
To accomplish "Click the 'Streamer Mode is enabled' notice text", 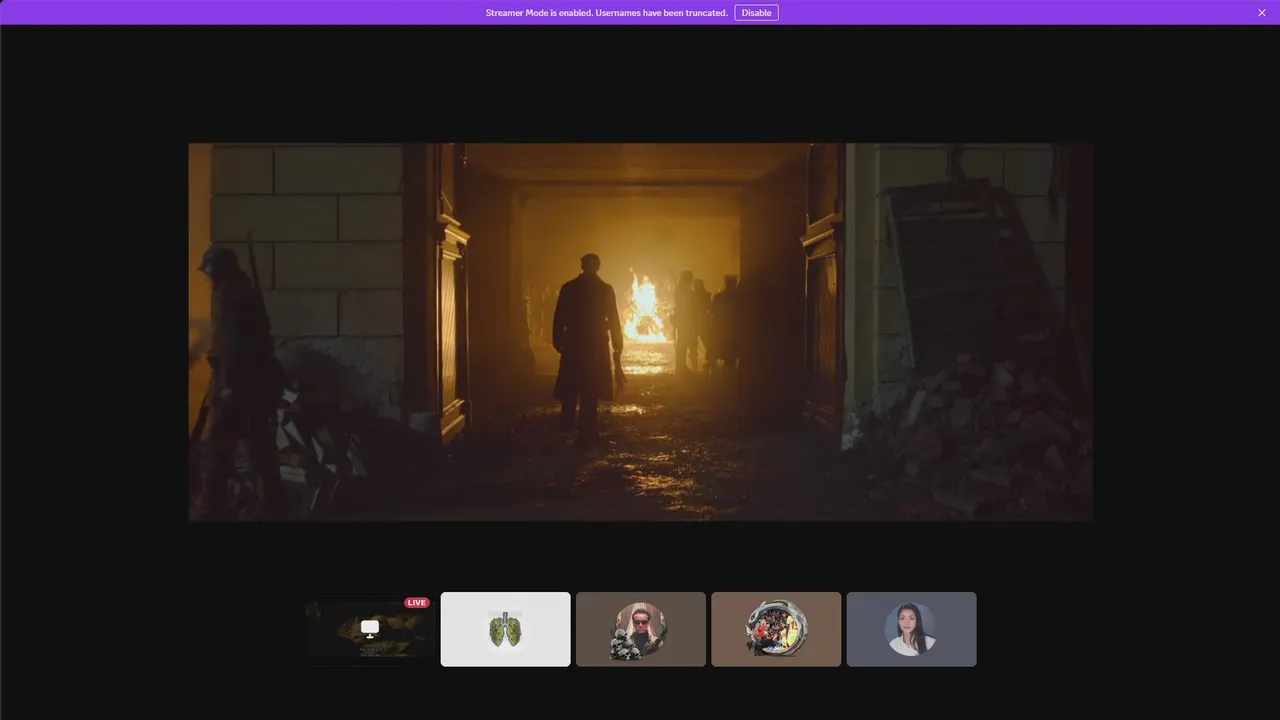I will [x=607, y=13].
